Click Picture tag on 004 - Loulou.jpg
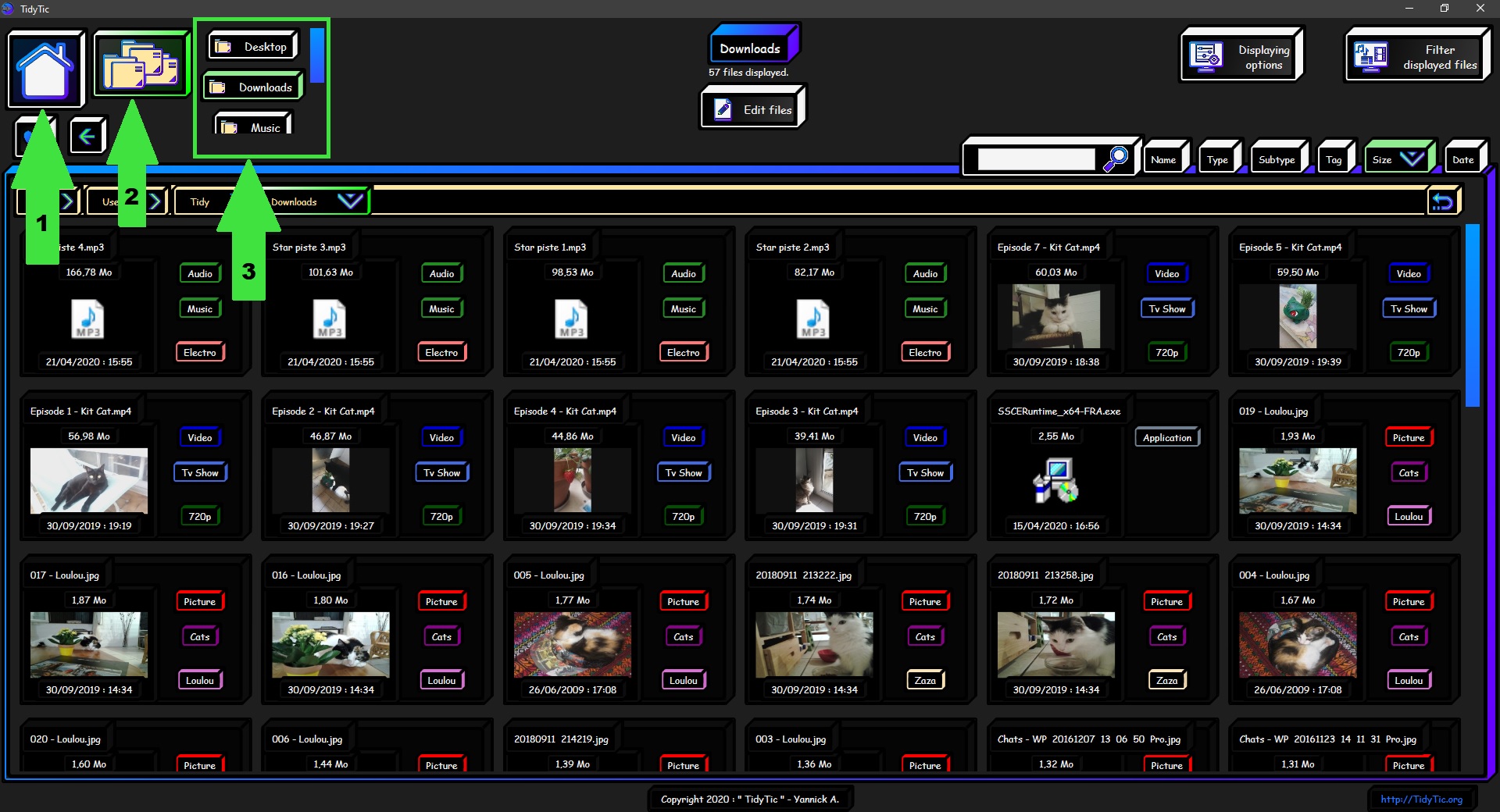The height and width of the screenshot is (812, 1500). (1409, 601)
